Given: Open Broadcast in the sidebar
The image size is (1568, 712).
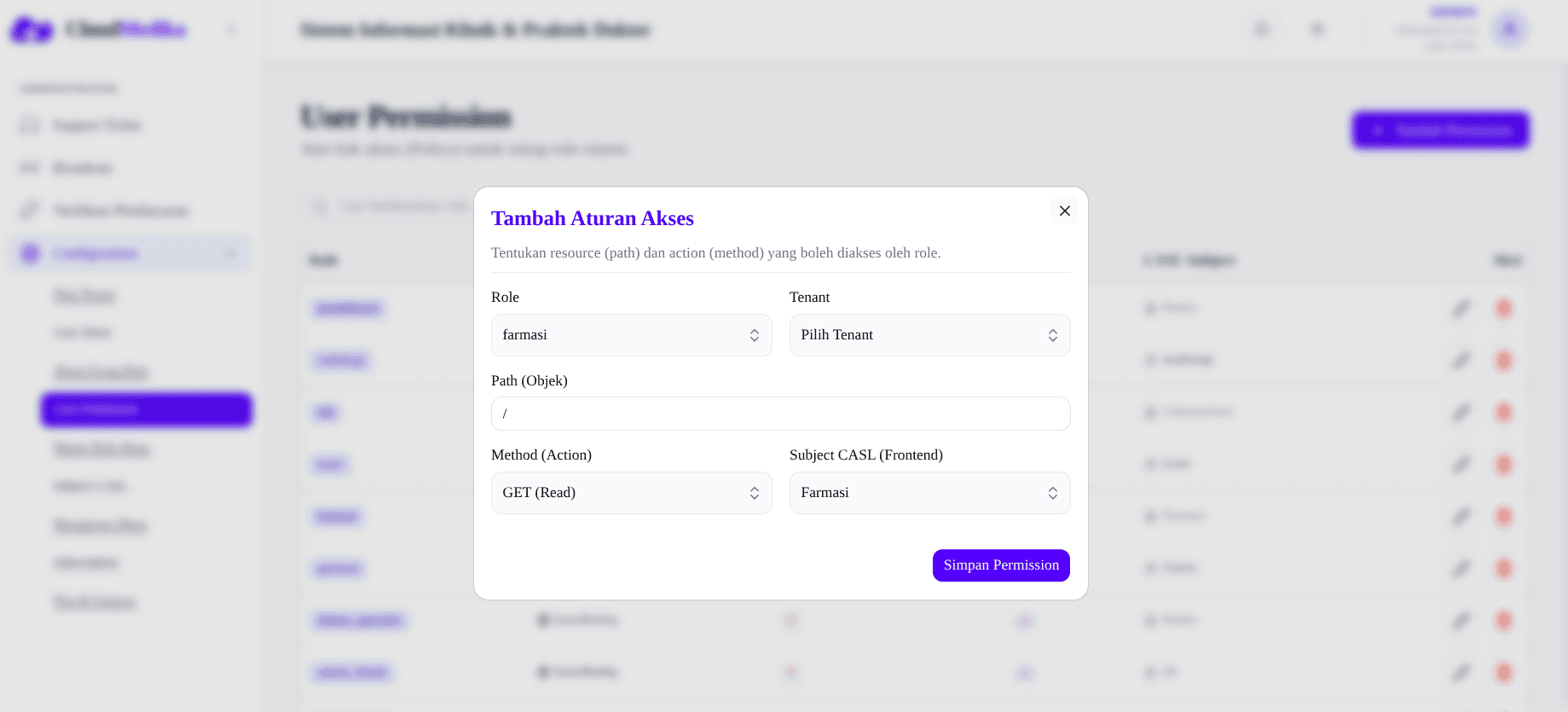Looking at the screenshot, I should (81, 168).
